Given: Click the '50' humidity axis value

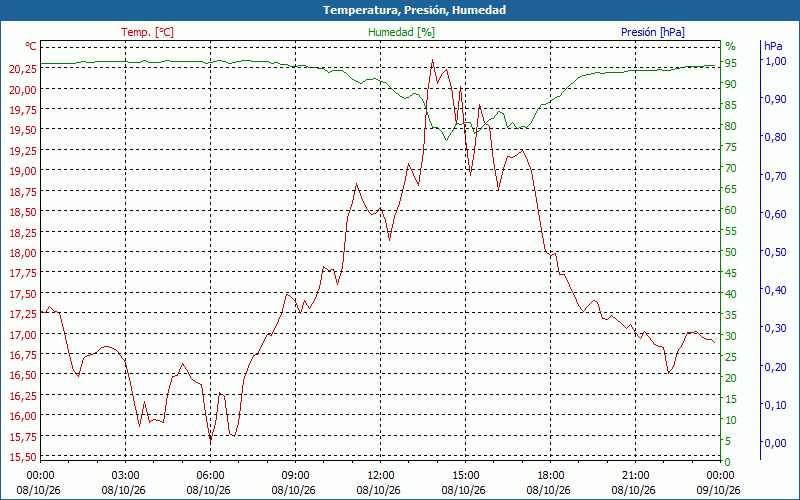Looking at the screenshot, I should click(x=731, y=252).
